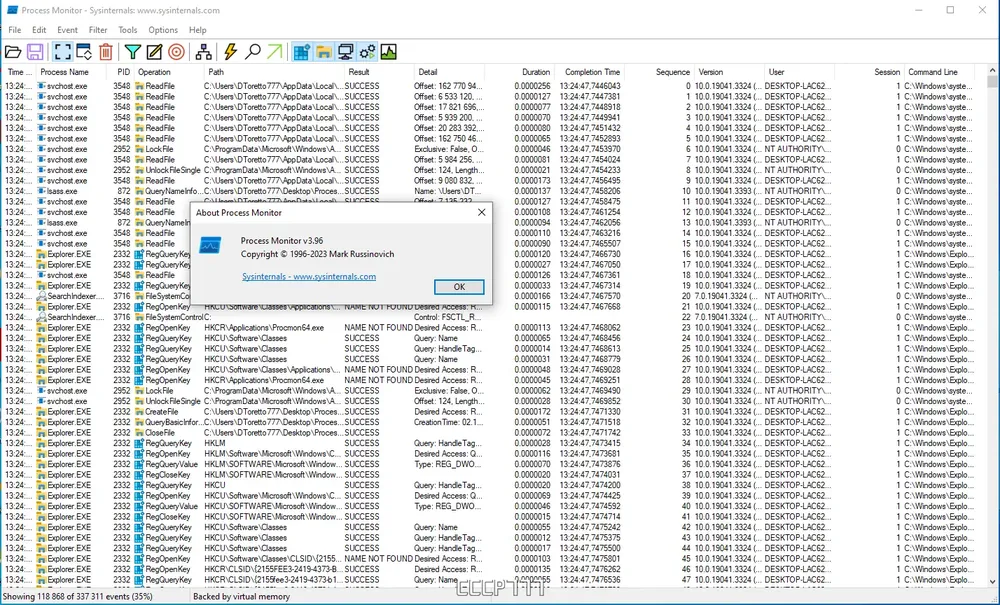This screenshot has width=1000, height=605.
Task: Click the Jump To green arrow icon
Action: pos(274,52)
